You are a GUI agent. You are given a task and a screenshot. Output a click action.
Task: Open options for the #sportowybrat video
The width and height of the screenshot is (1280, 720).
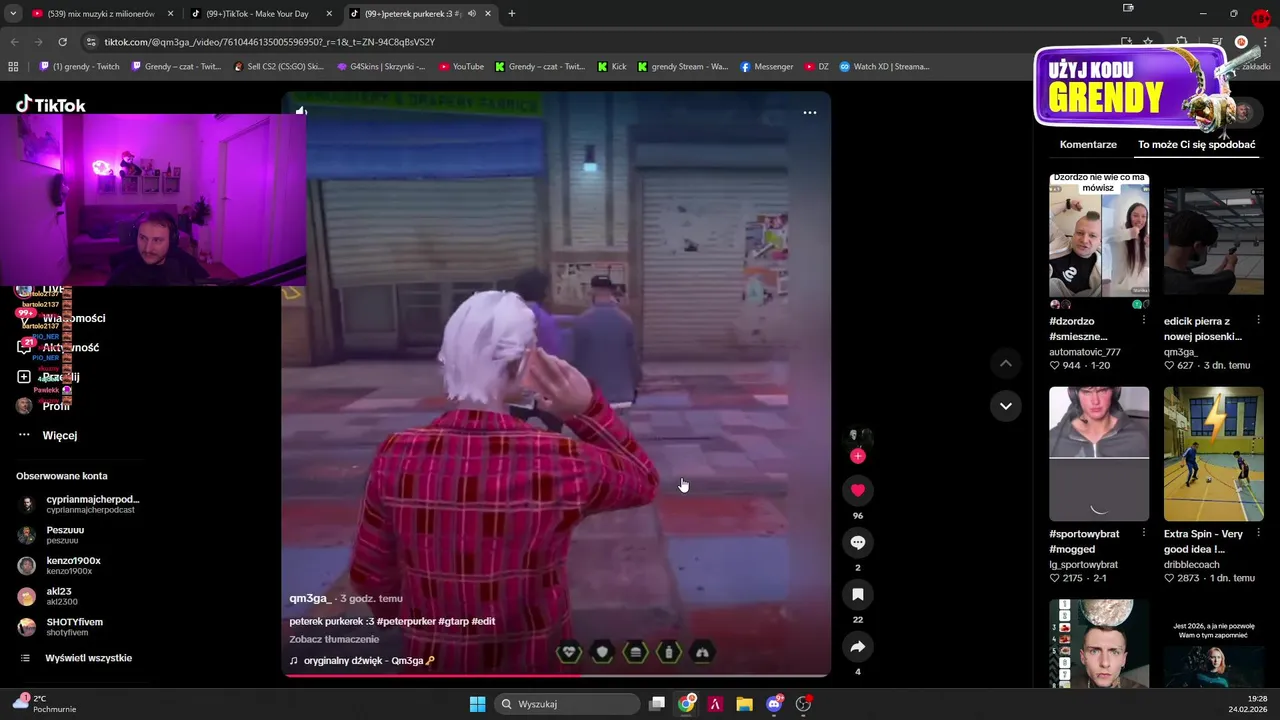[x=1144, y=533]
